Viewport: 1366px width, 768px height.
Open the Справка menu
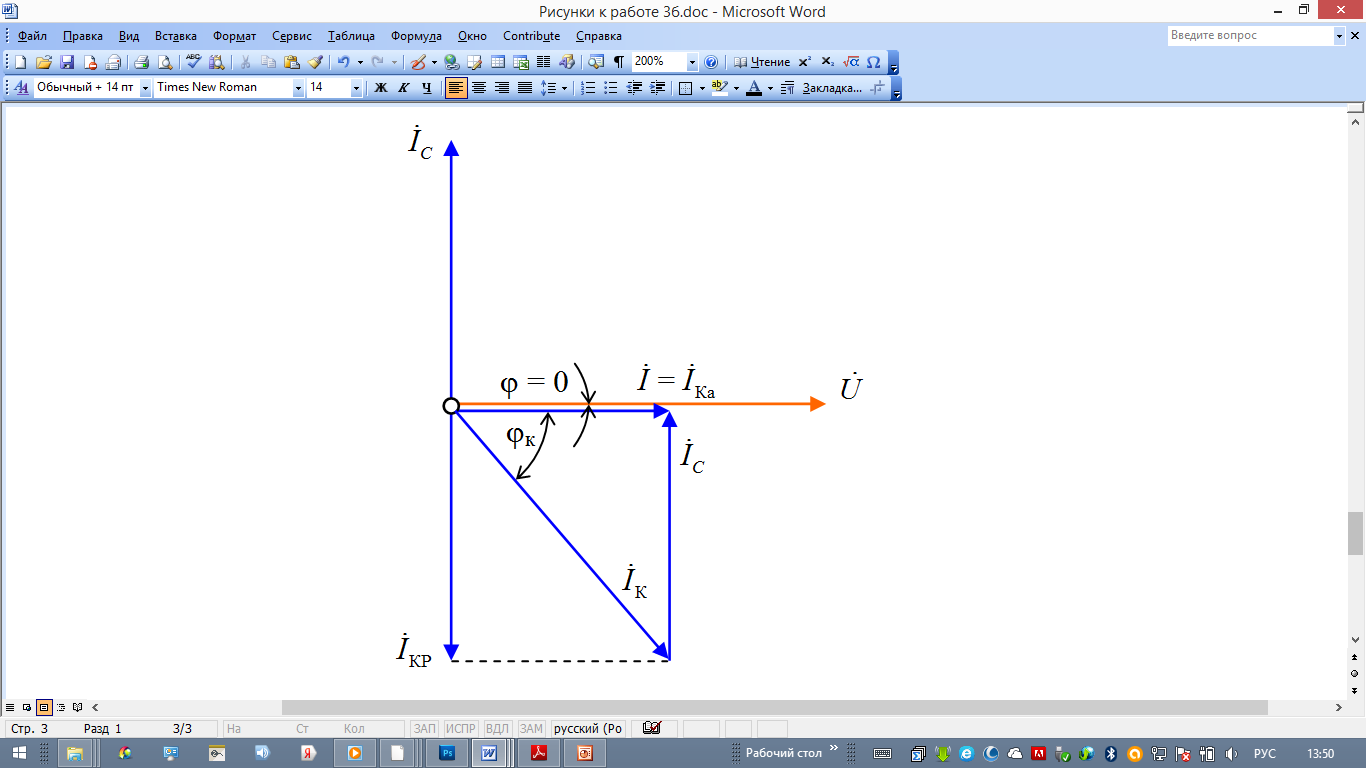click(599, 36)
